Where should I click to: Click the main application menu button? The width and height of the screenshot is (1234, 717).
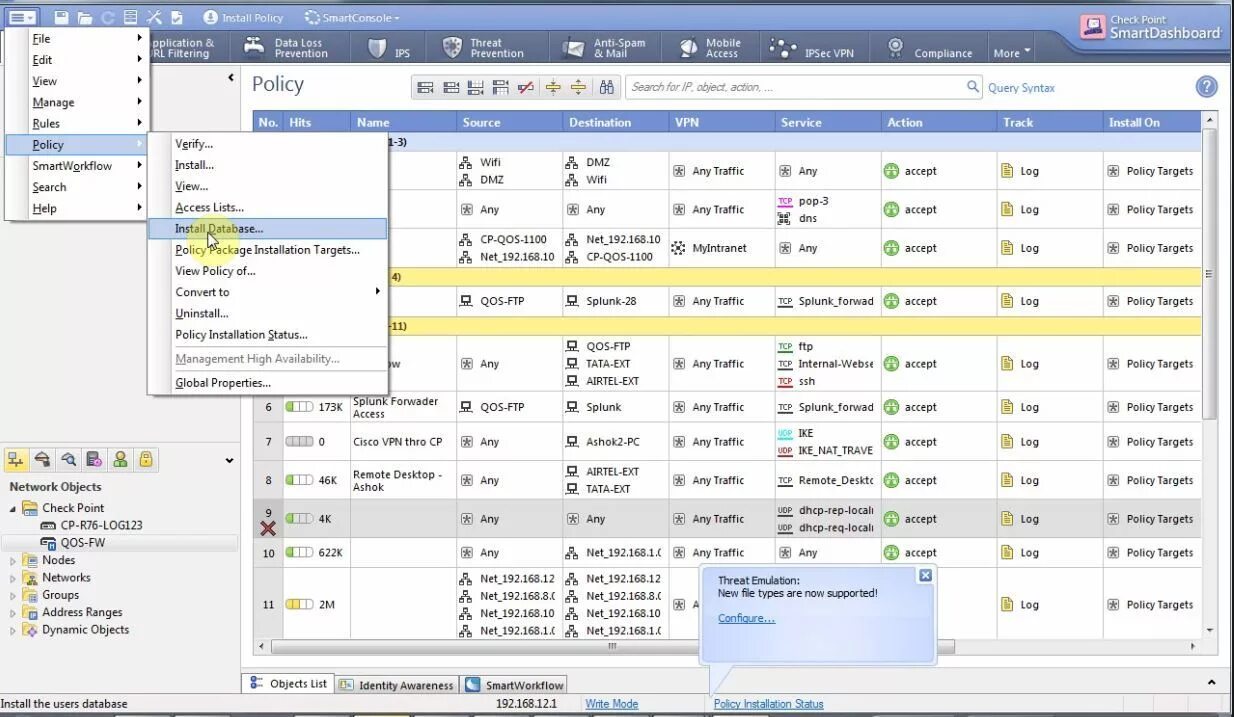click(x=22, y=17)
